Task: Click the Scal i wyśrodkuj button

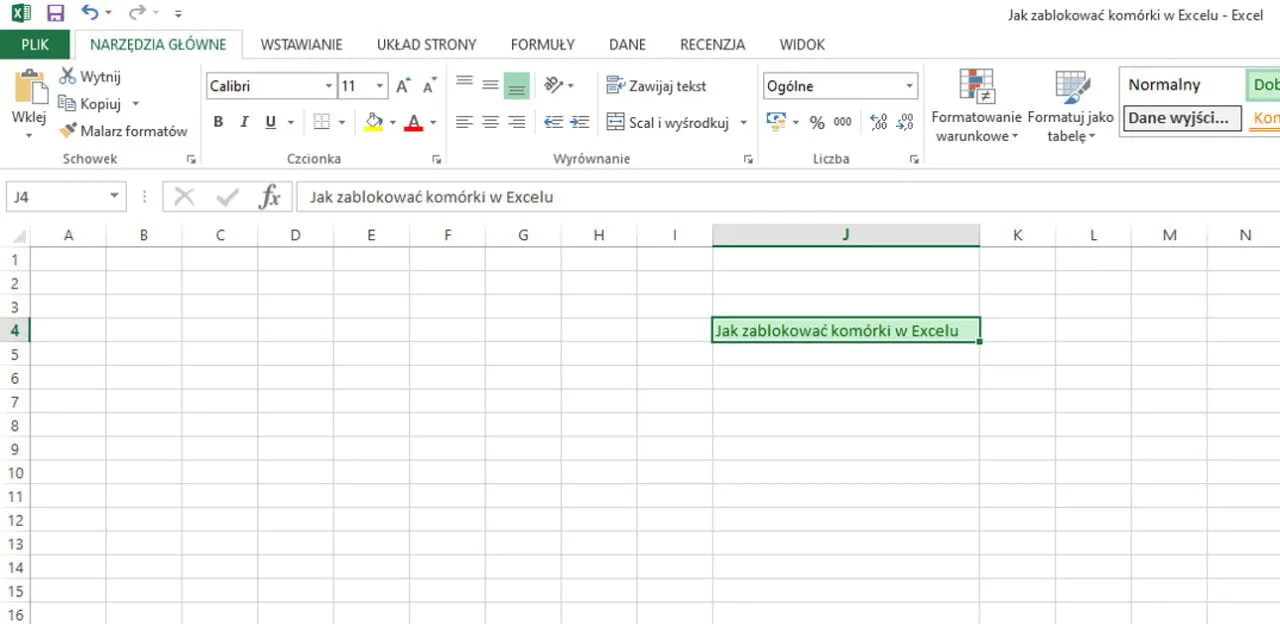Action: [668, 122]
